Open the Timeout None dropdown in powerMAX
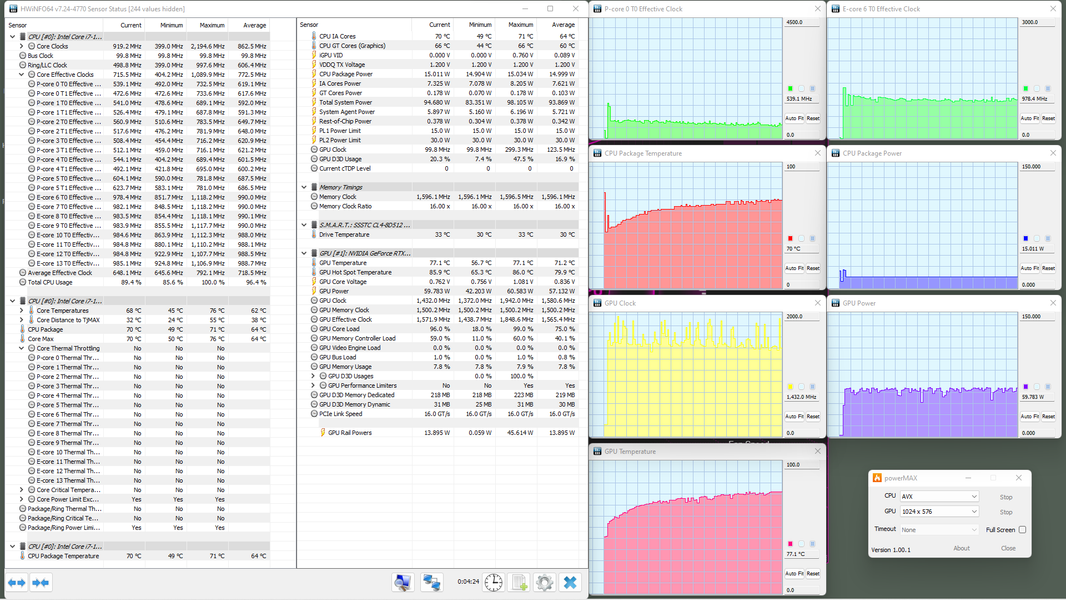 click(939, 529)
